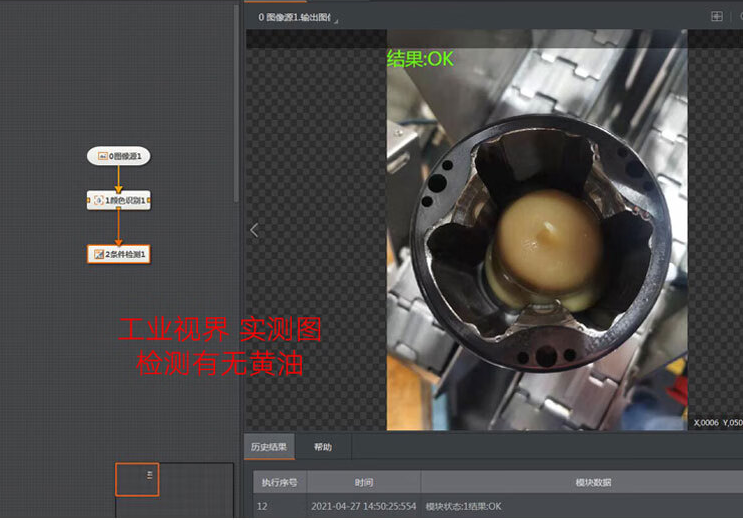Click the 时间 column header
Image resolution: width=744 pixels, height=520 pixels.
click(x=363, y=482)
